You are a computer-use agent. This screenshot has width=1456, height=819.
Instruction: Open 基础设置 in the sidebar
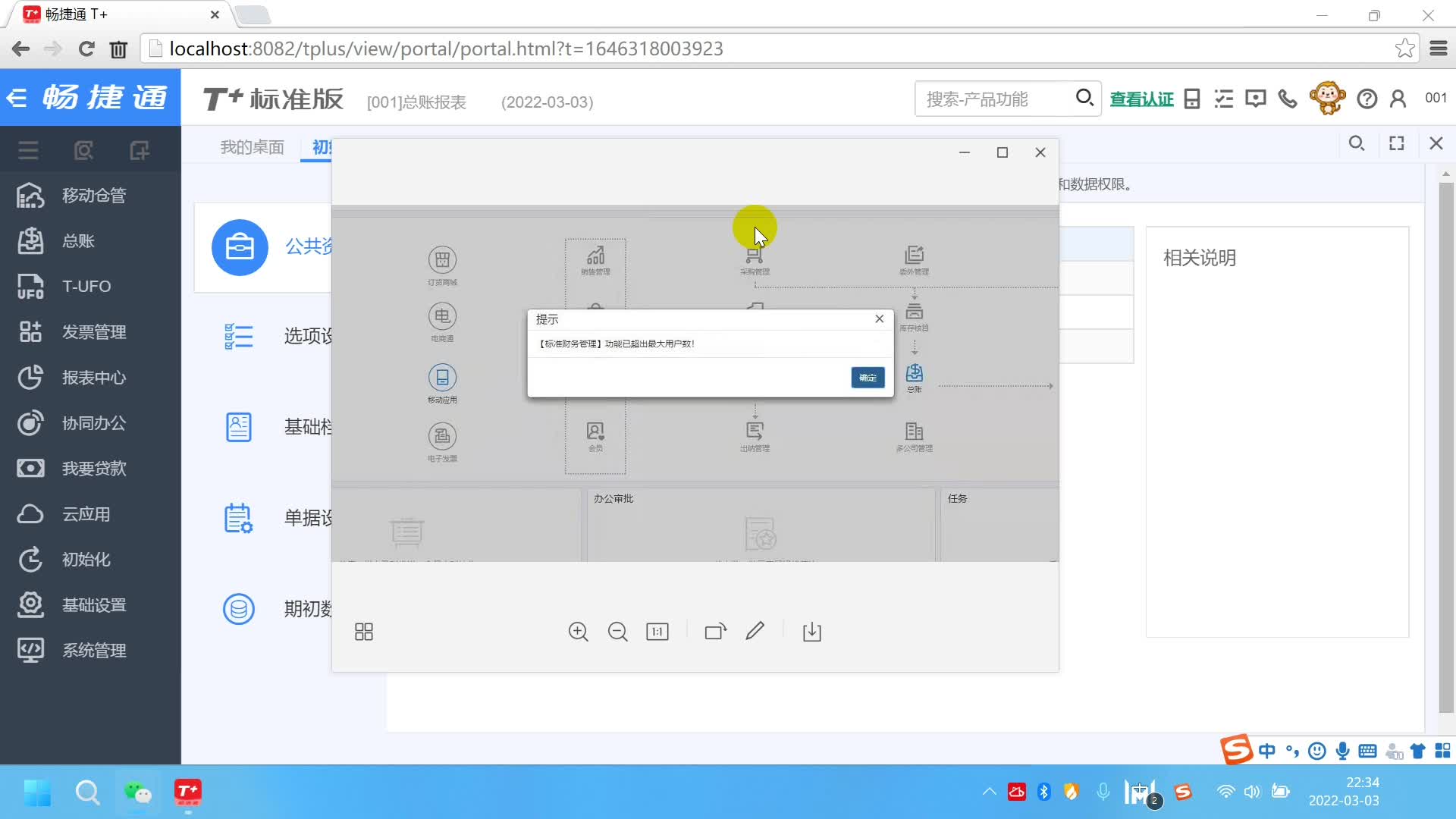tap(90, 605)
